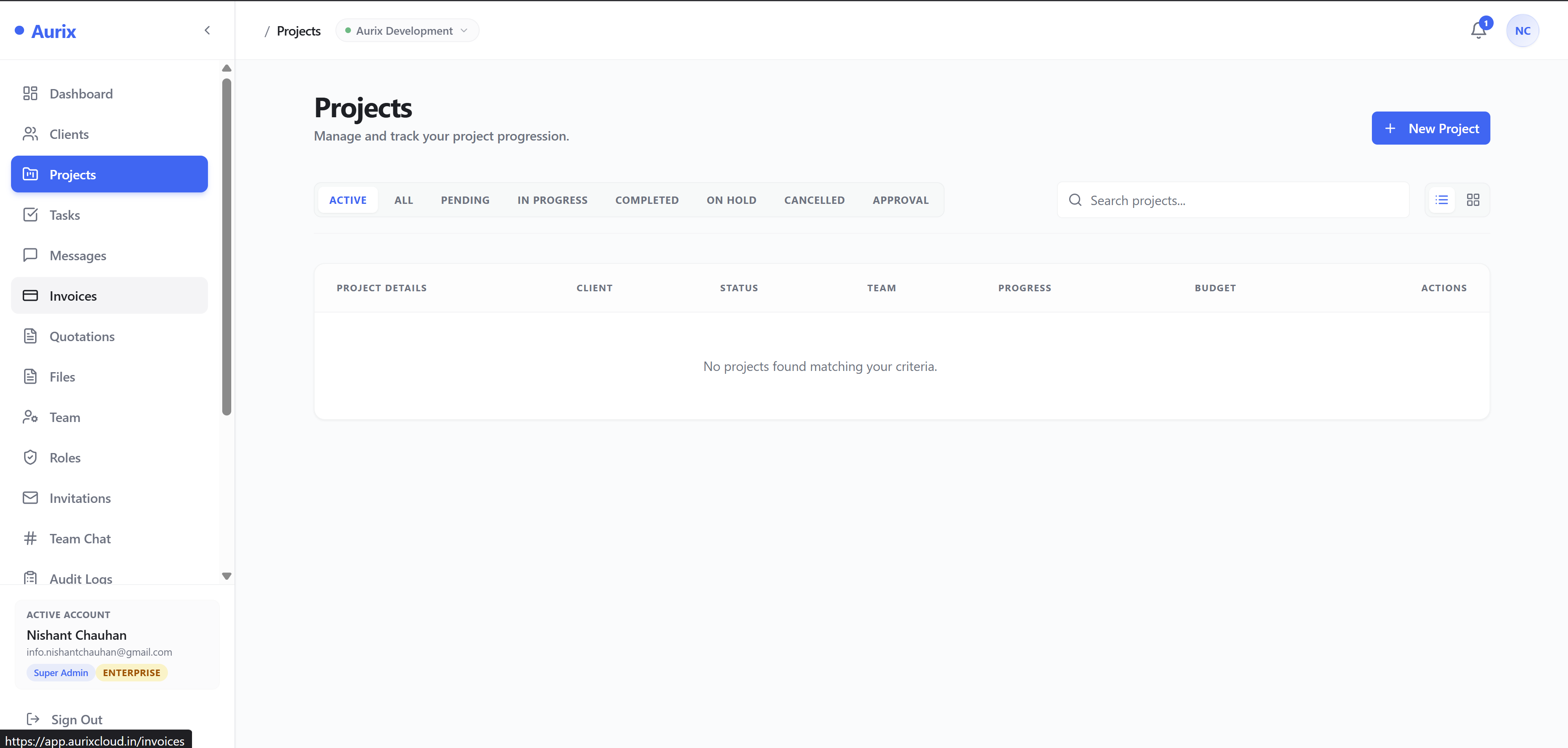Click the Messages speech bubble icon

coord(30,255)
